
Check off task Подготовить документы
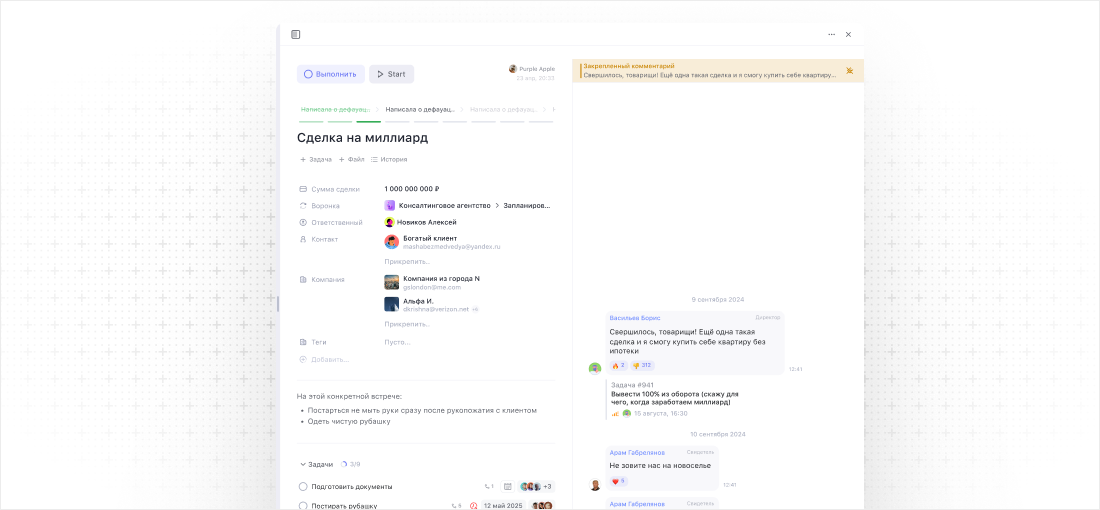pyautogui.click(x=303, y=486)
